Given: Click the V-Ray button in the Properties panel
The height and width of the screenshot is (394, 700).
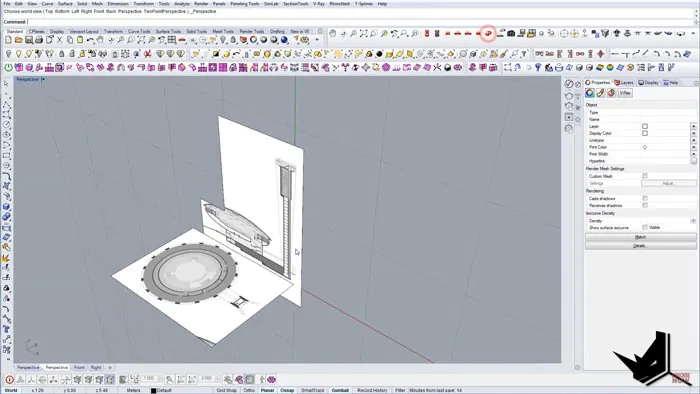Looking at the screenshot, I should tap(625, 93).
